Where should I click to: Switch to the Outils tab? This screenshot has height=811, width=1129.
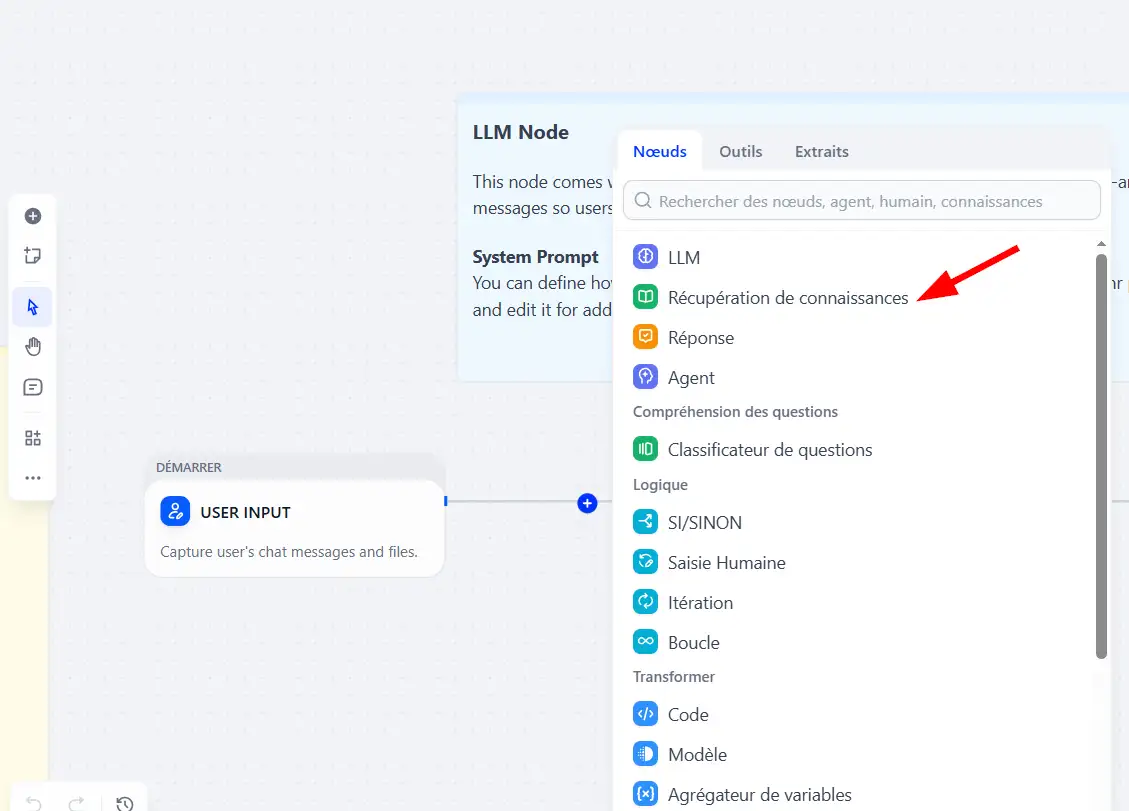[x=740, y=151]
